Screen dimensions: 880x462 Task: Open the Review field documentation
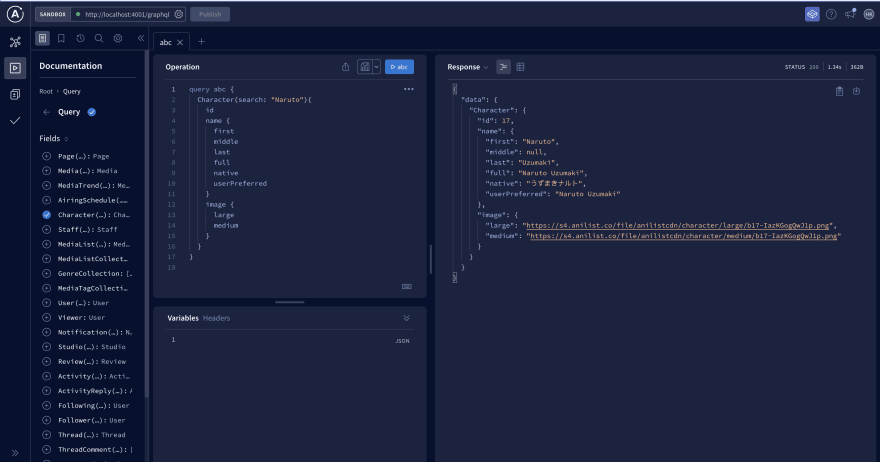click(91, 362)
